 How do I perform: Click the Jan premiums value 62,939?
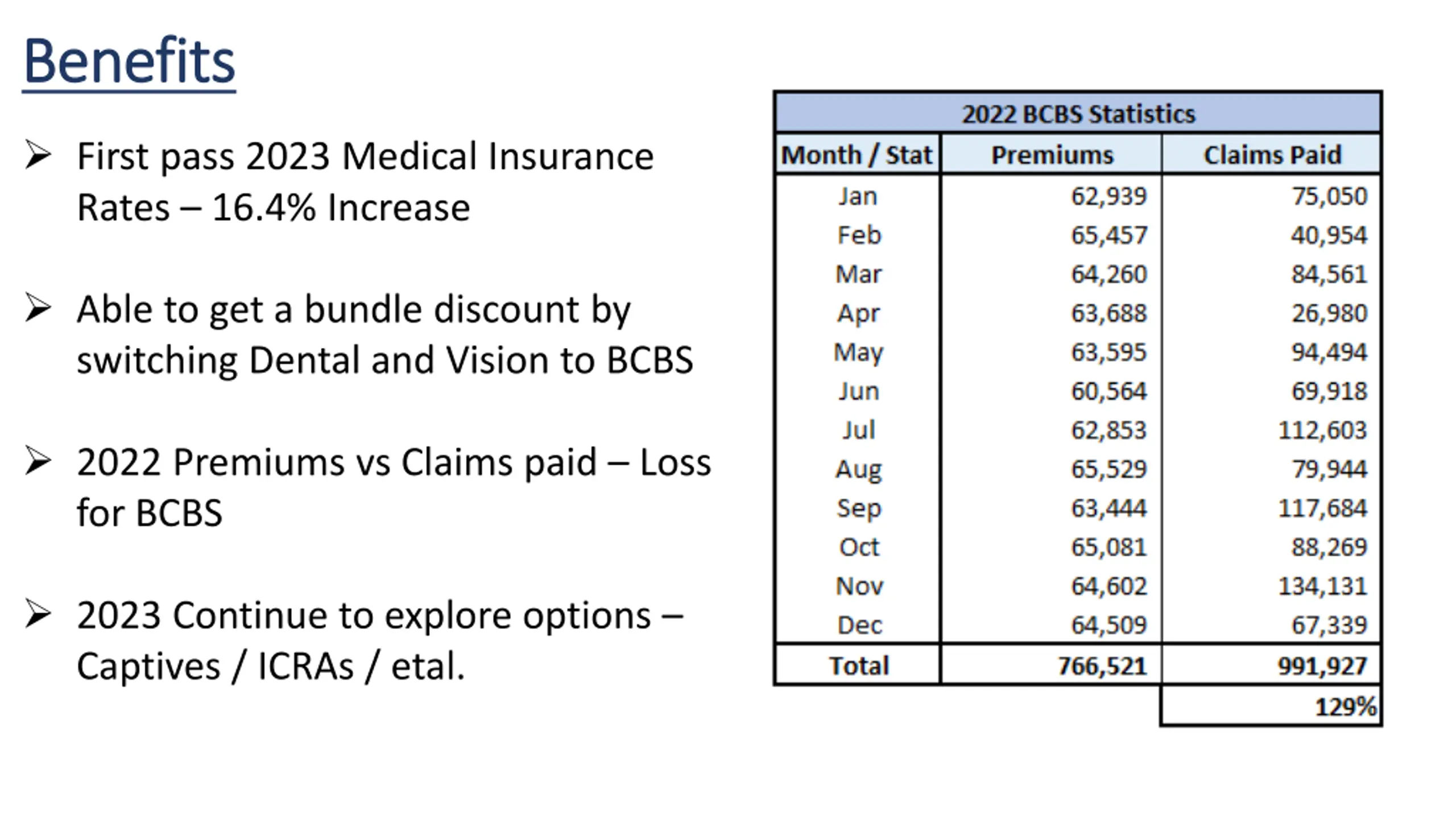click(x=1108, y=196)
